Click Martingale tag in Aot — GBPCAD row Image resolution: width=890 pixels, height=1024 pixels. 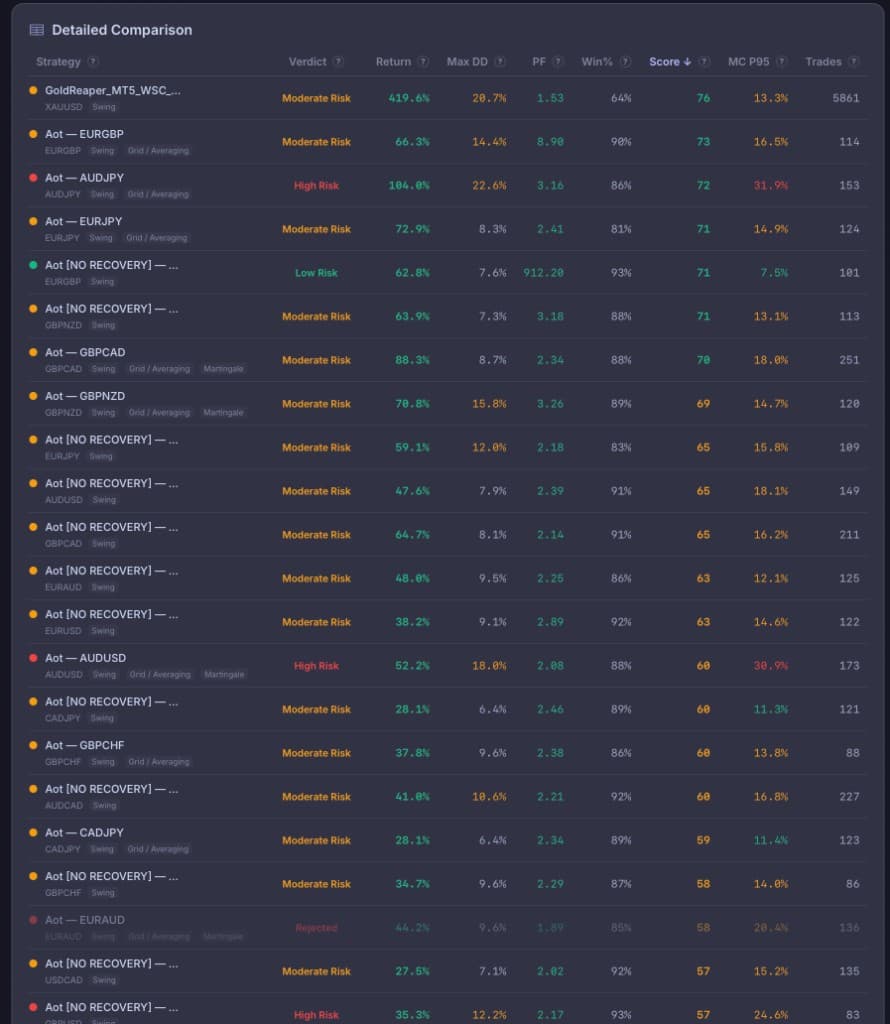pos(223,369)
